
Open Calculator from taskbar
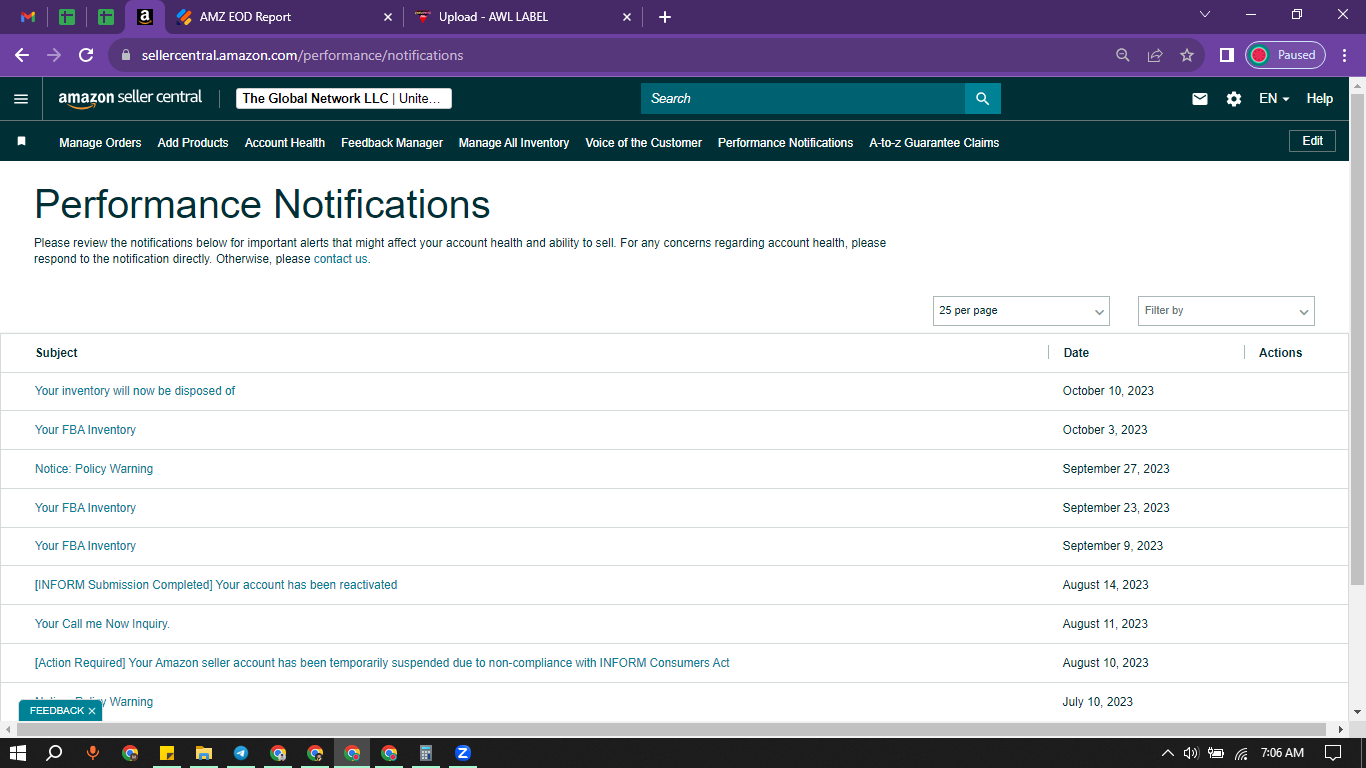426,753
